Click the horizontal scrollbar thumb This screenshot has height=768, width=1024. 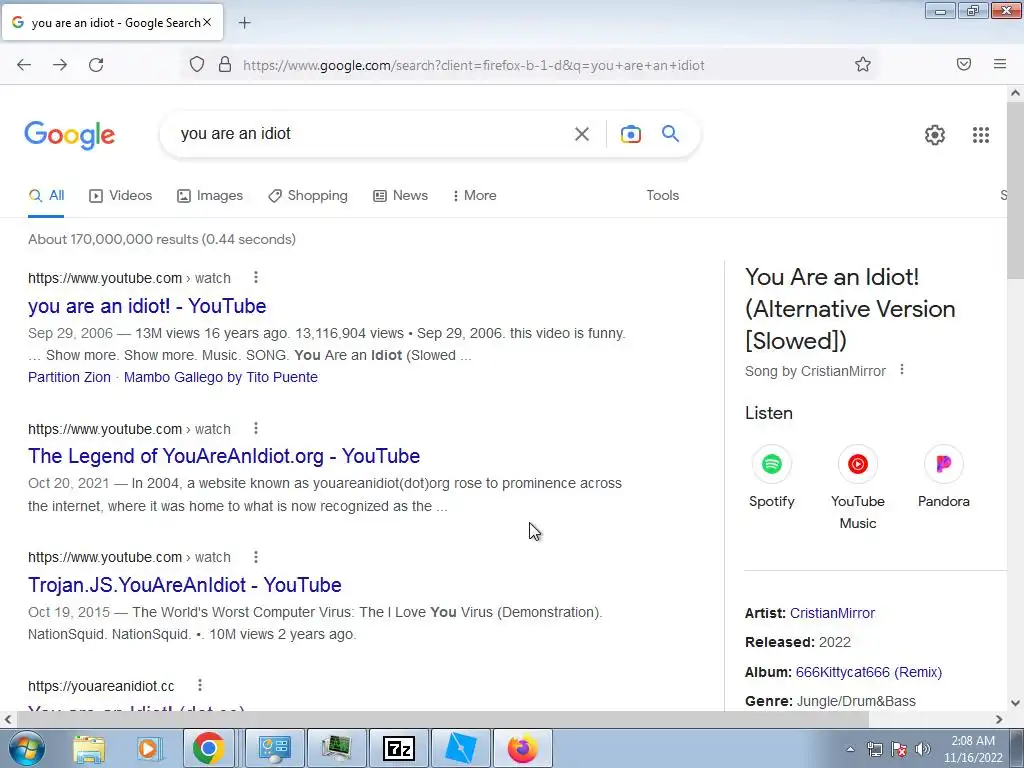point(442,720)
